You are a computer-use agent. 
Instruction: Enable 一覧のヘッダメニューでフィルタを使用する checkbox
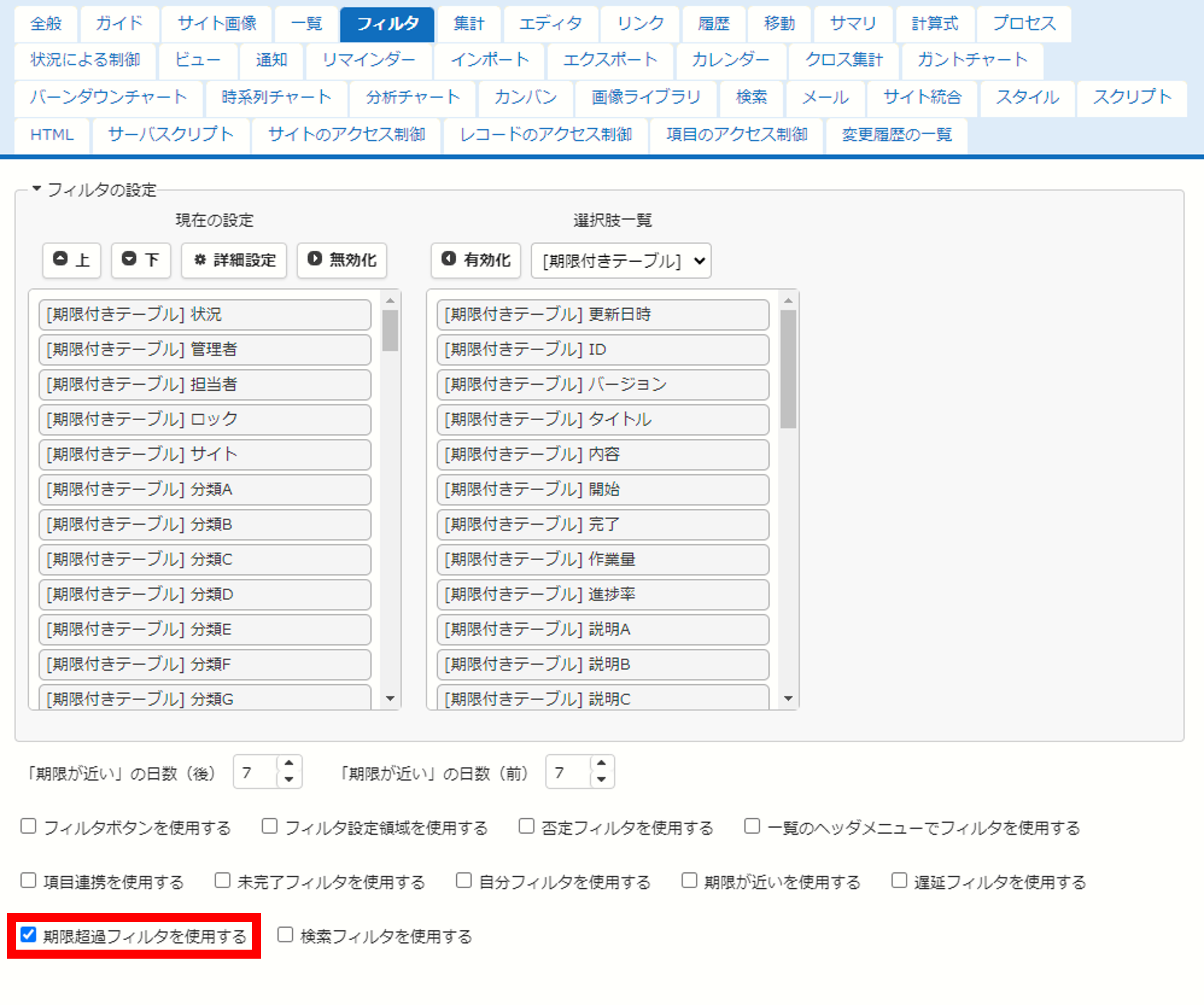click(x=752, y=826)
